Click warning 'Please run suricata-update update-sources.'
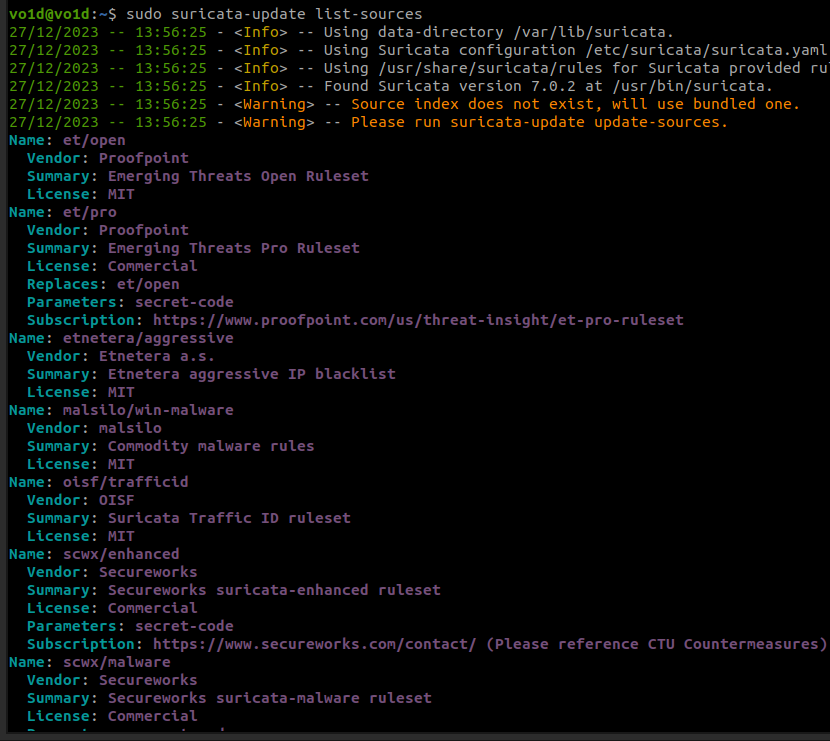The image size is (830, 741). tap(539, 122)
